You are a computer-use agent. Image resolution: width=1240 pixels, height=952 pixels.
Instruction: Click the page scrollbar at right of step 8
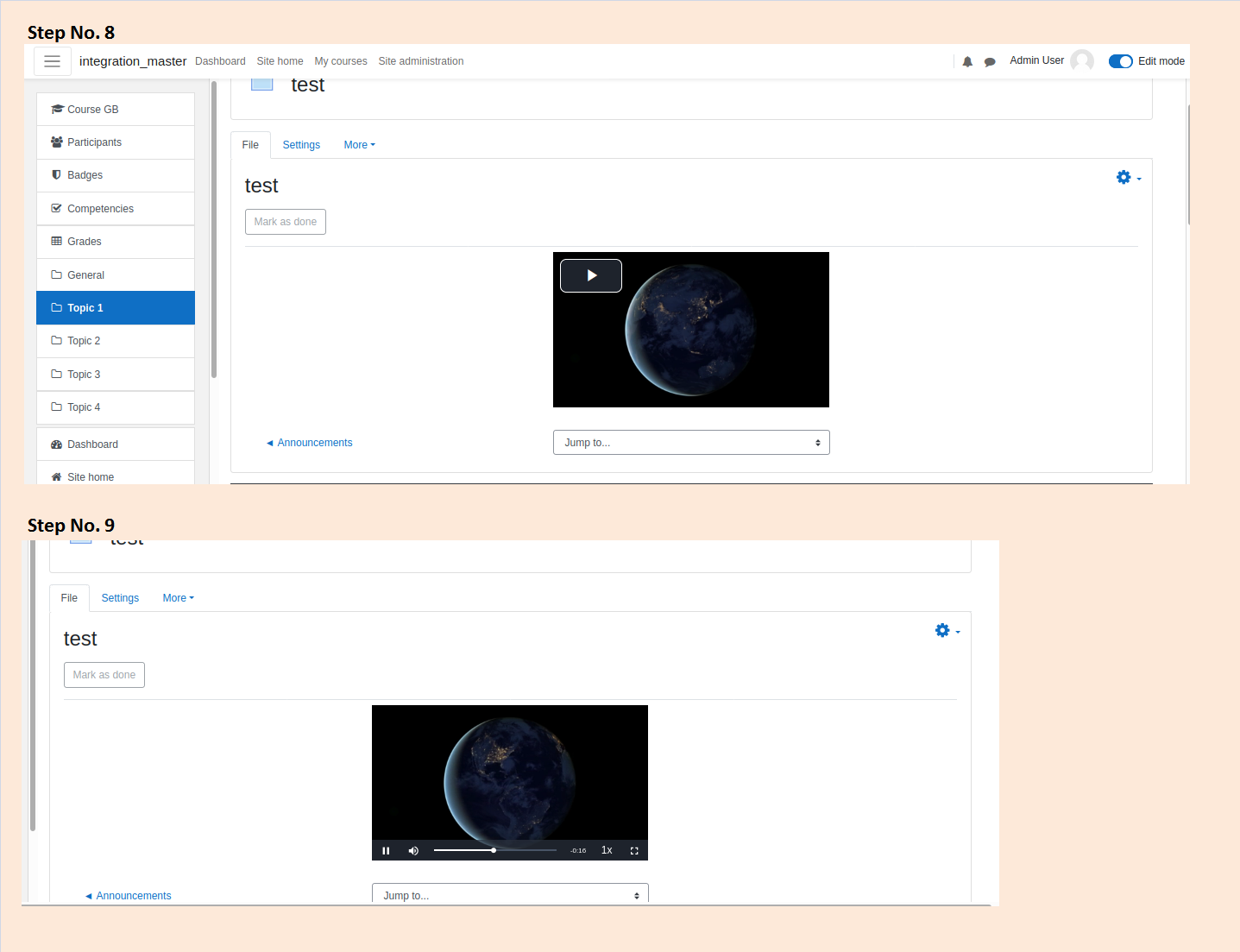click(x=1188, y=164)
